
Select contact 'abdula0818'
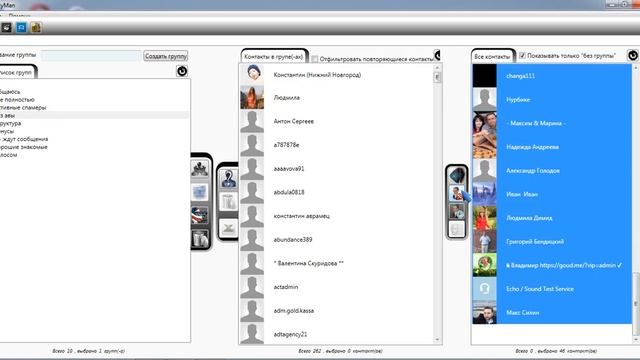coord(337,192)
